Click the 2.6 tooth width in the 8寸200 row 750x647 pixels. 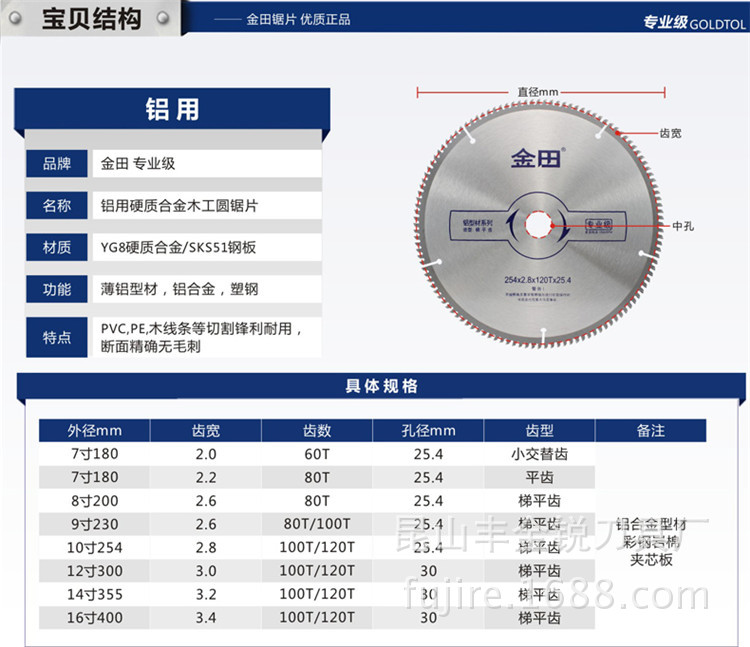point(206,501)
